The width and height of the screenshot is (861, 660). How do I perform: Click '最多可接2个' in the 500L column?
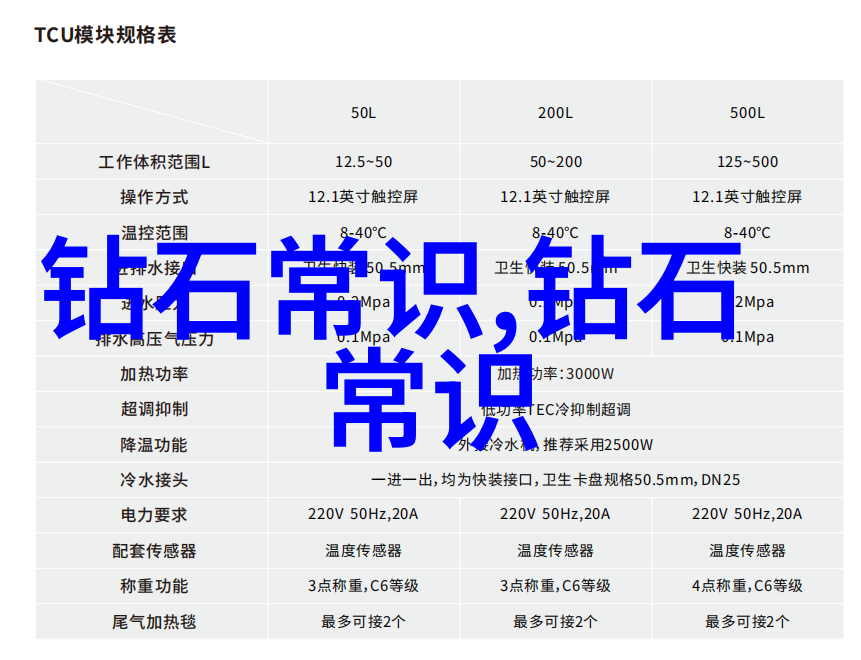[747, 622]
